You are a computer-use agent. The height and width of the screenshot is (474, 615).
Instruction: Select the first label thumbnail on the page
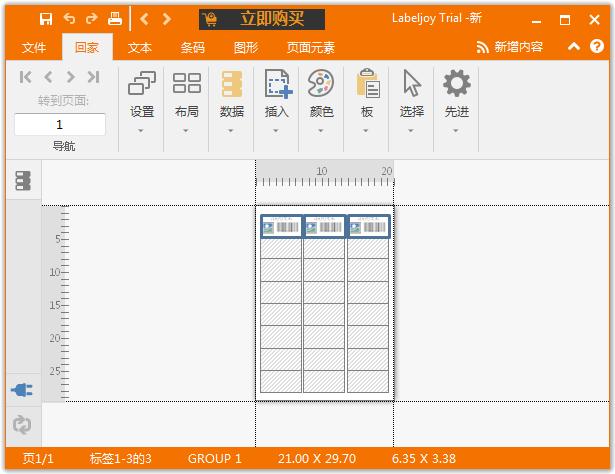(281, 227)
